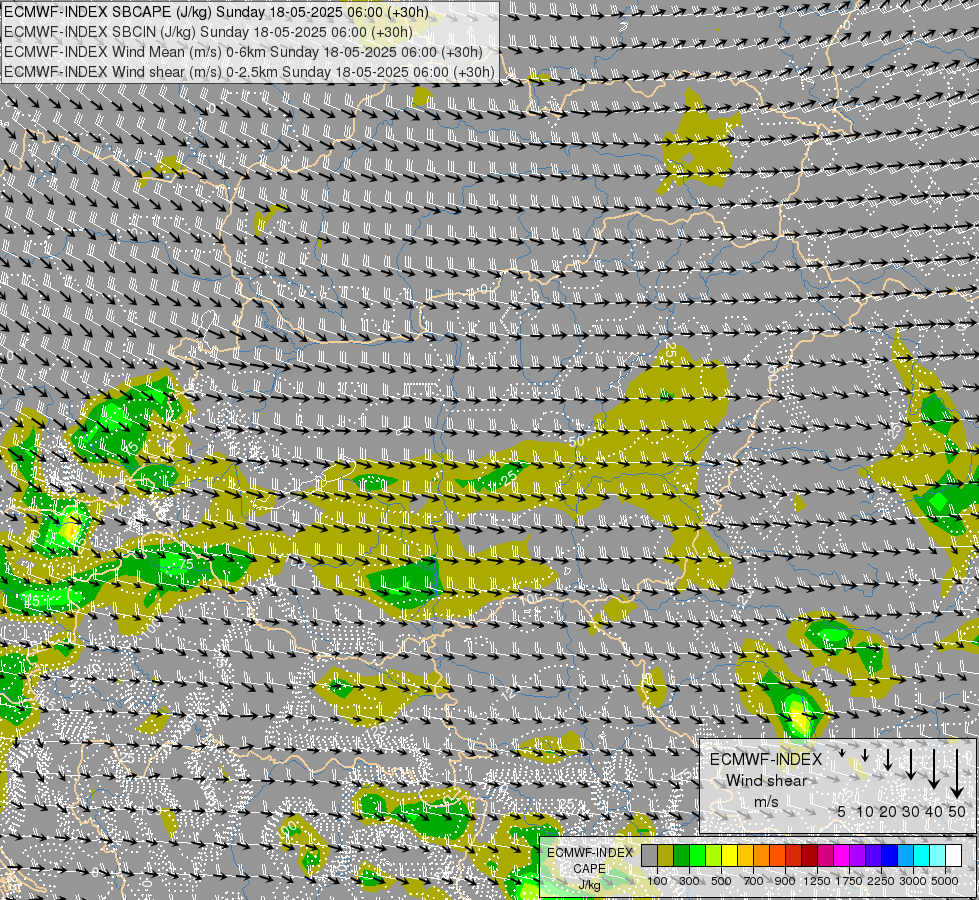Click the 'J/kg' unit in color legend
Screen dimensions: 979x900
[590, 885]
